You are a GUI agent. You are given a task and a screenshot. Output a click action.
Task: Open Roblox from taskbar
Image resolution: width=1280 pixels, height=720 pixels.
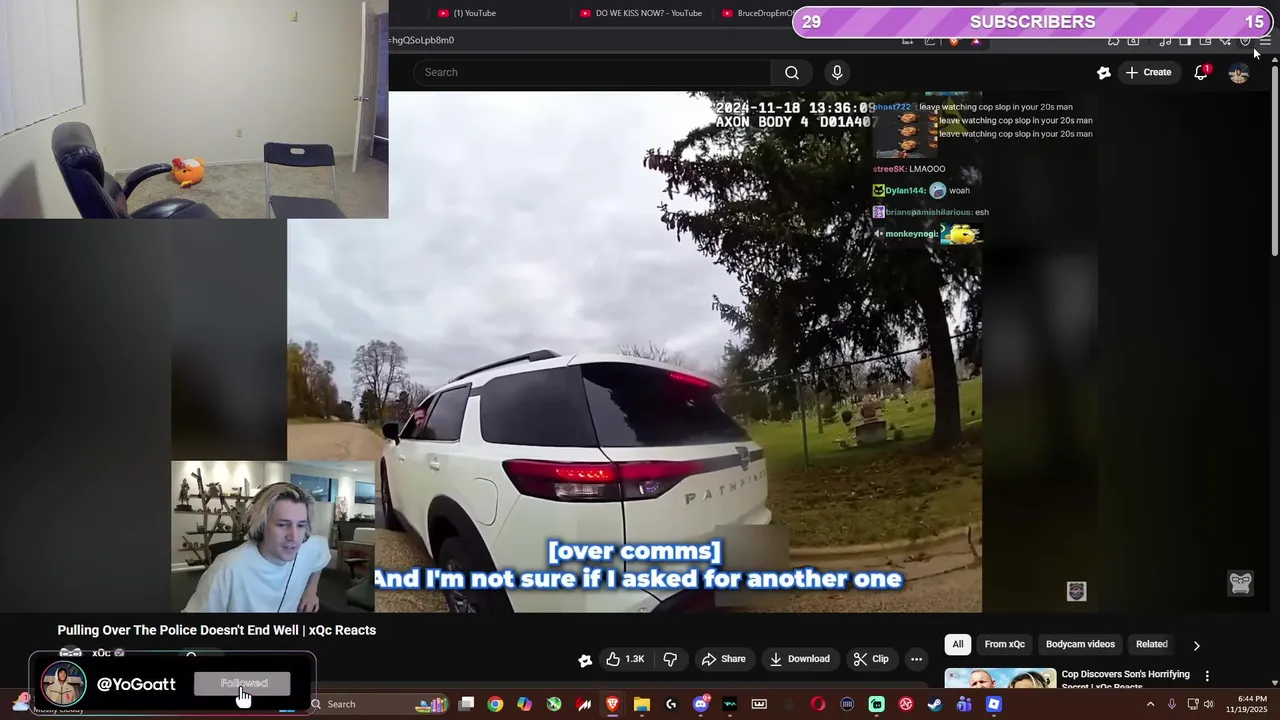tap(994, 704)
